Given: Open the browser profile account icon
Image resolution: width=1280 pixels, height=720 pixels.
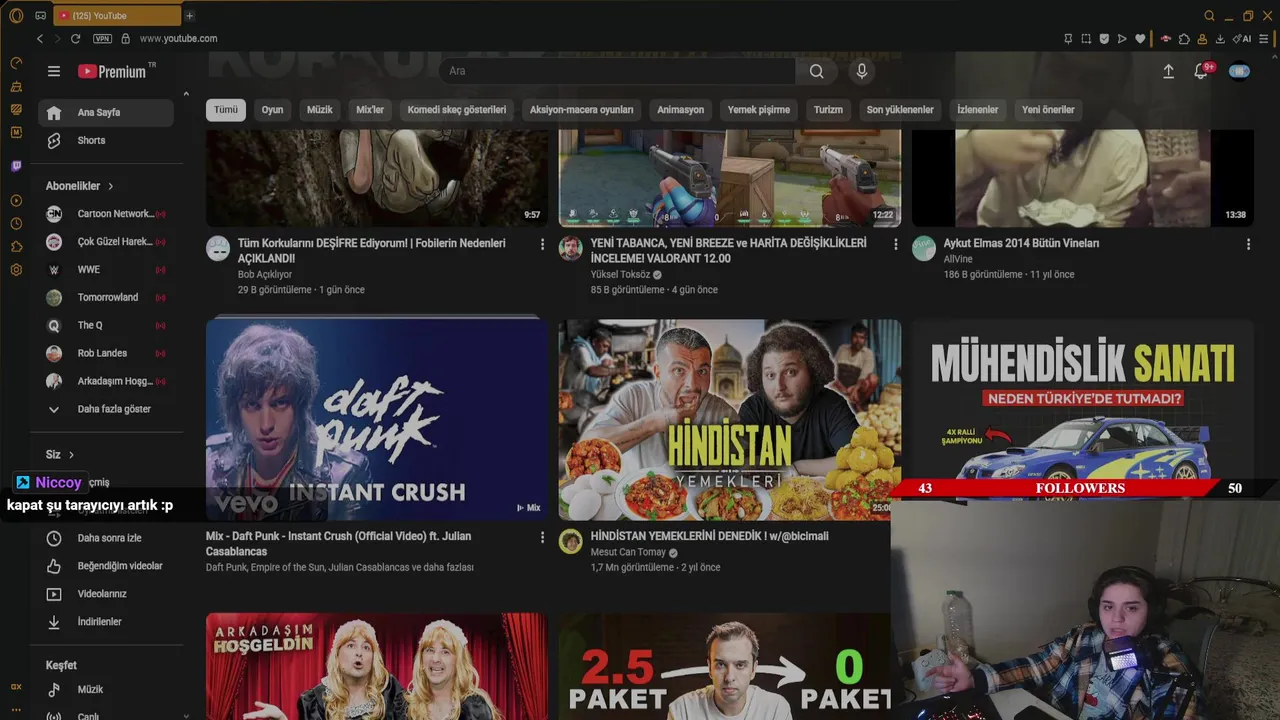Looking at the screenshot, I should [x=1202, y=38].
